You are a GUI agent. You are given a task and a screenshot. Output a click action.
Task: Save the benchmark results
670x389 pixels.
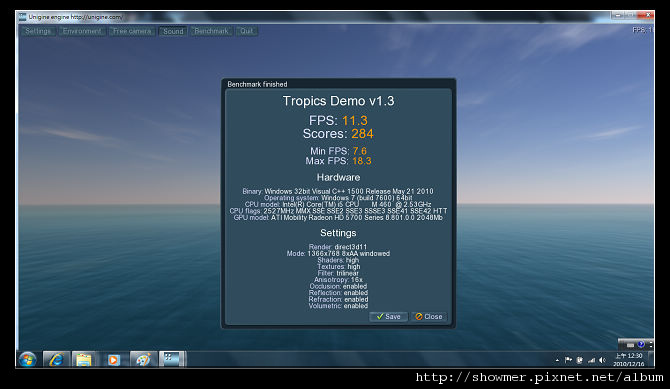388,317
